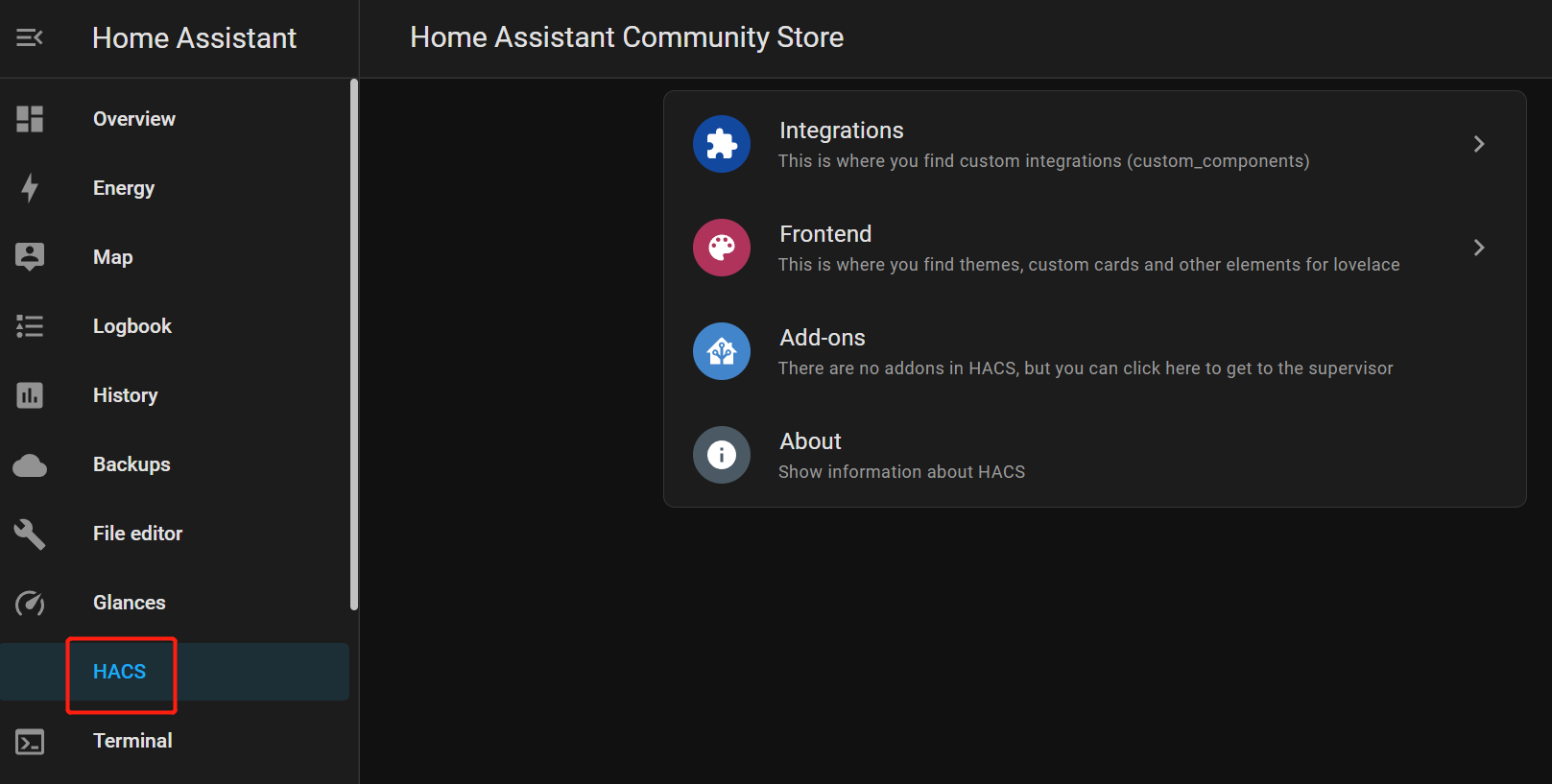Select the Integrations puzzle piece icon

click(722, 144)
